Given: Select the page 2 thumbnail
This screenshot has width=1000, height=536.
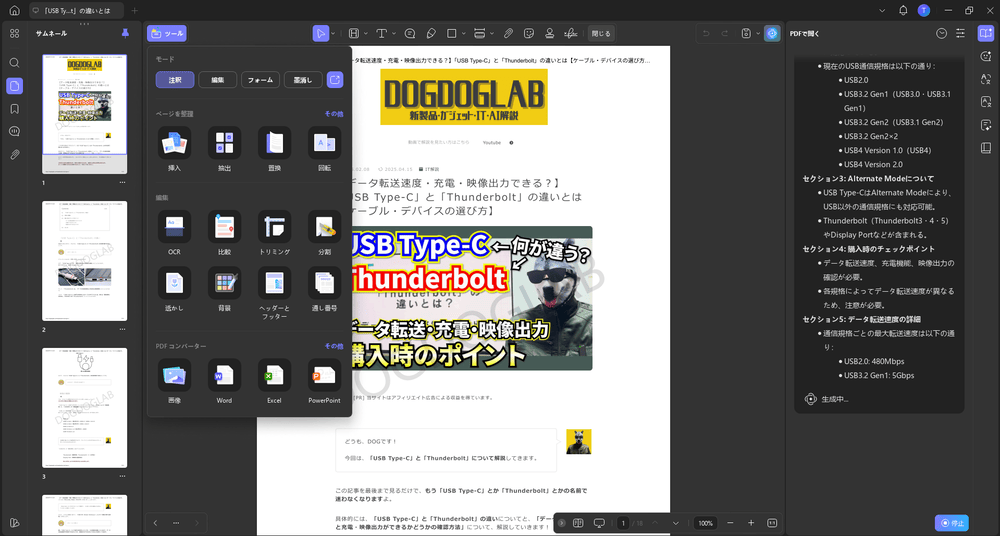Looking at the screenshot, I should click(x=84, y=260).
